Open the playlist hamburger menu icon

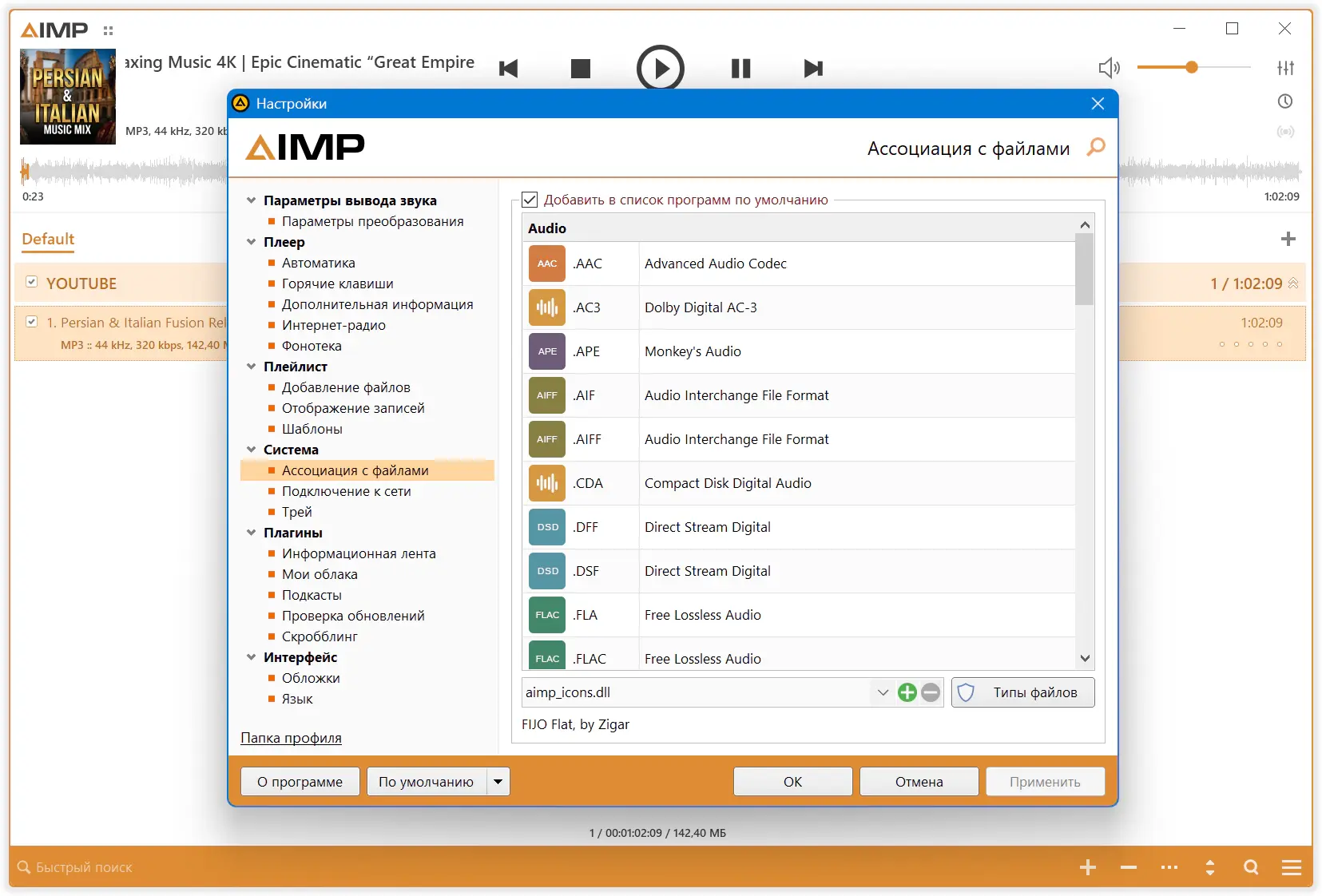(1292, 867)
